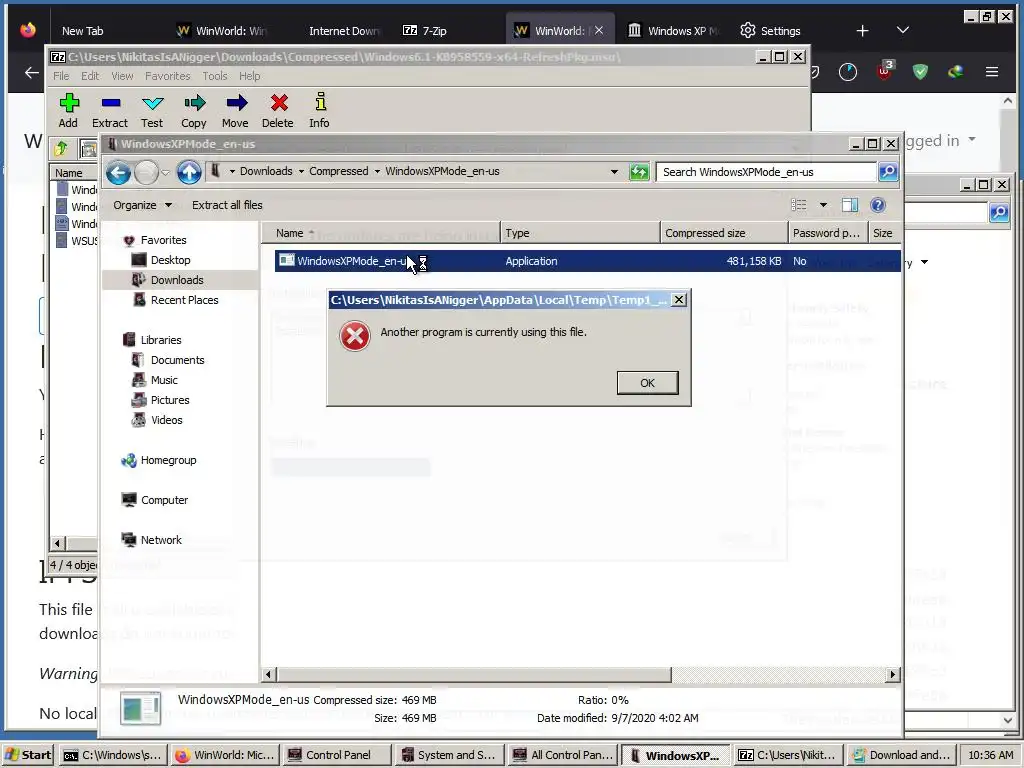Select Recent Places in navigation pane
This screenshot has height=768, width=1024.
pos(184,300)
